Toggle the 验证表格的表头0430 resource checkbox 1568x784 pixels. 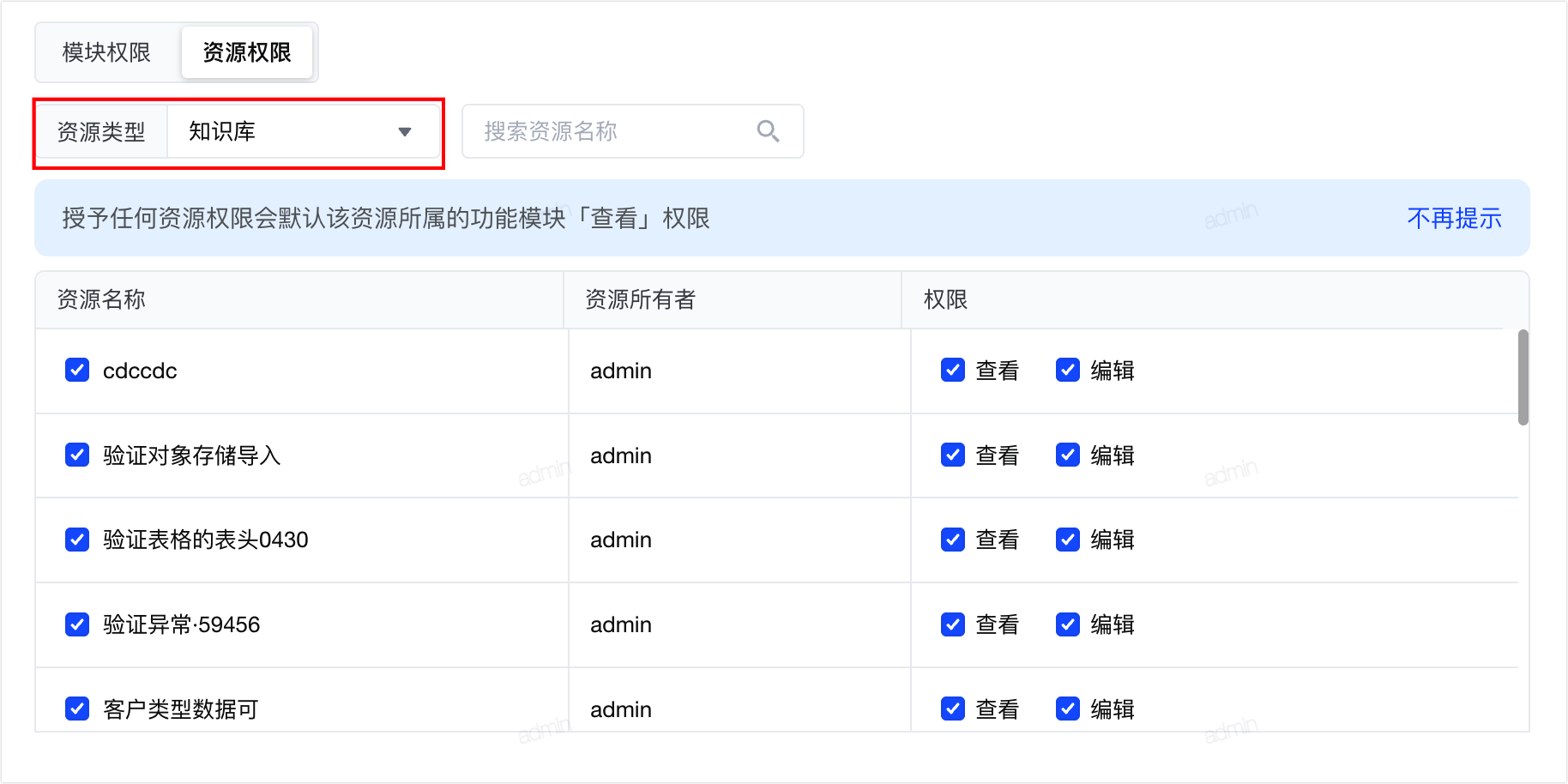77,540
